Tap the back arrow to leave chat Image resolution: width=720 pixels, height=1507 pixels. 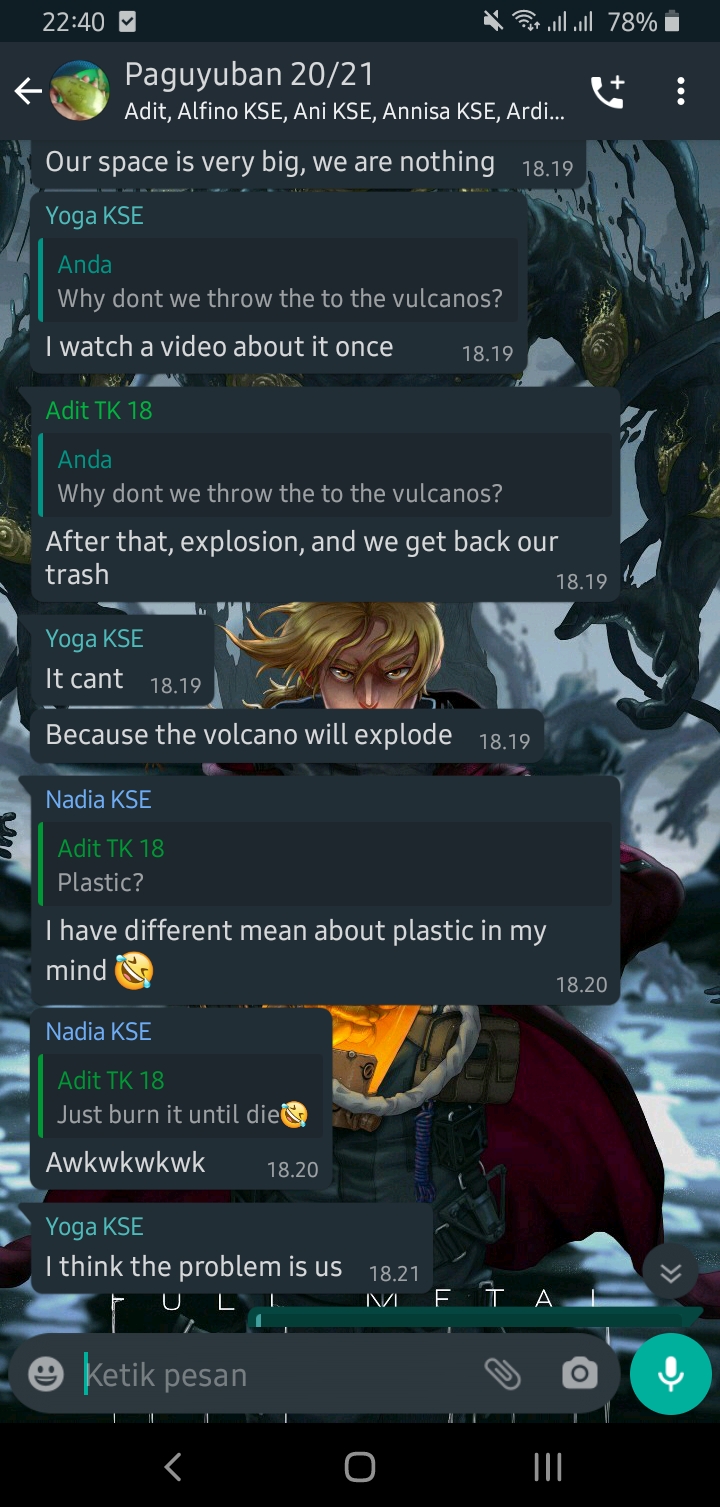pos(27,92)
